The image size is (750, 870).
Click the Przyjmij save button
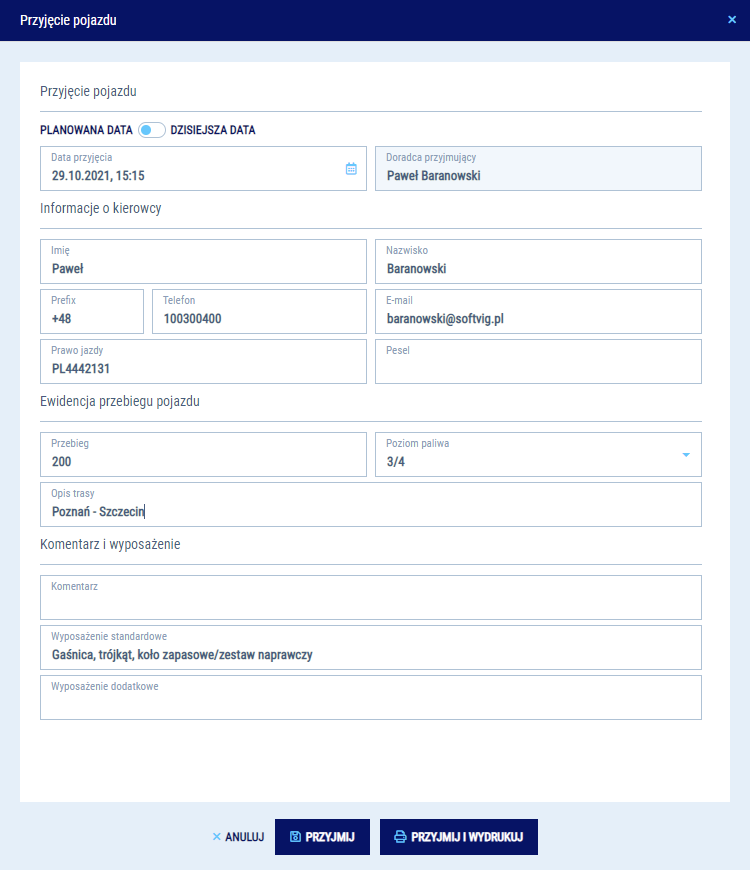(322, 837)
